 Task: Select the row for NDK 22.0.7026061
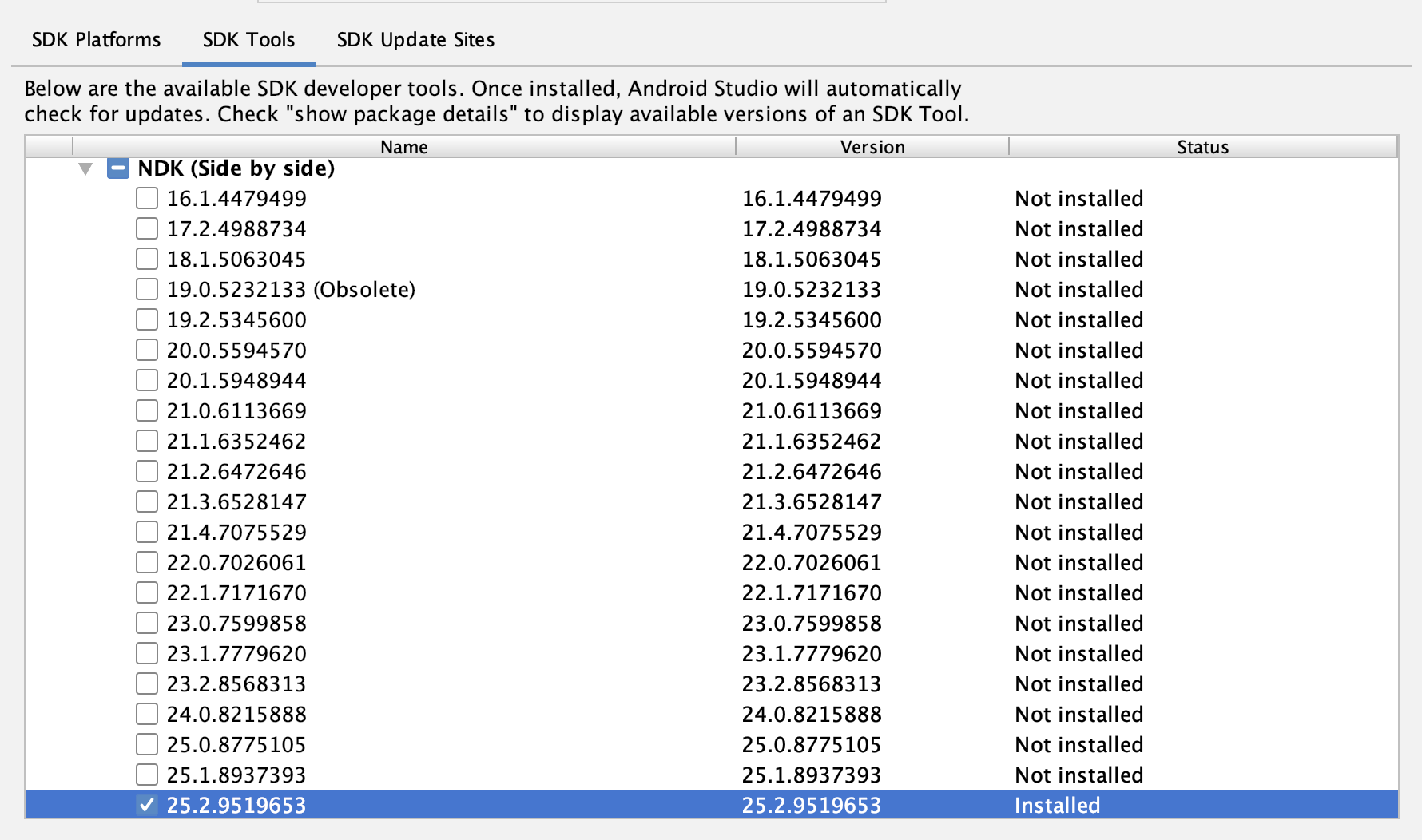click(x=235, y=562)
